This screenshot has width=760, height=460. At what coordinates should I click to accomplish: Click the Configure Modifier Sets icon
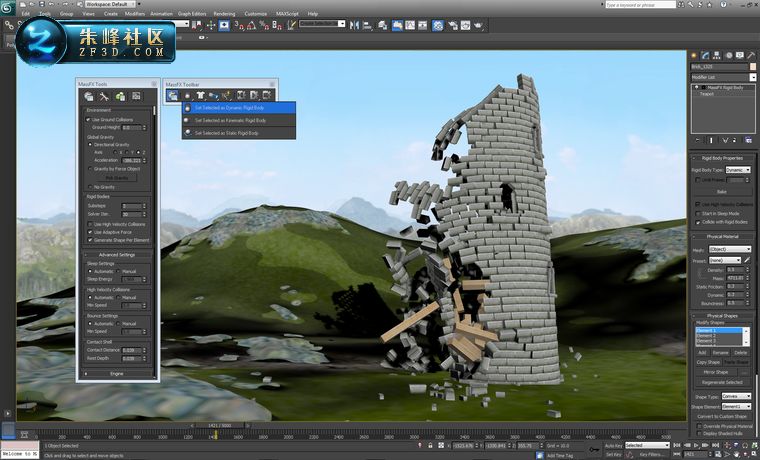pyautogui.click(x=747, y=140)
